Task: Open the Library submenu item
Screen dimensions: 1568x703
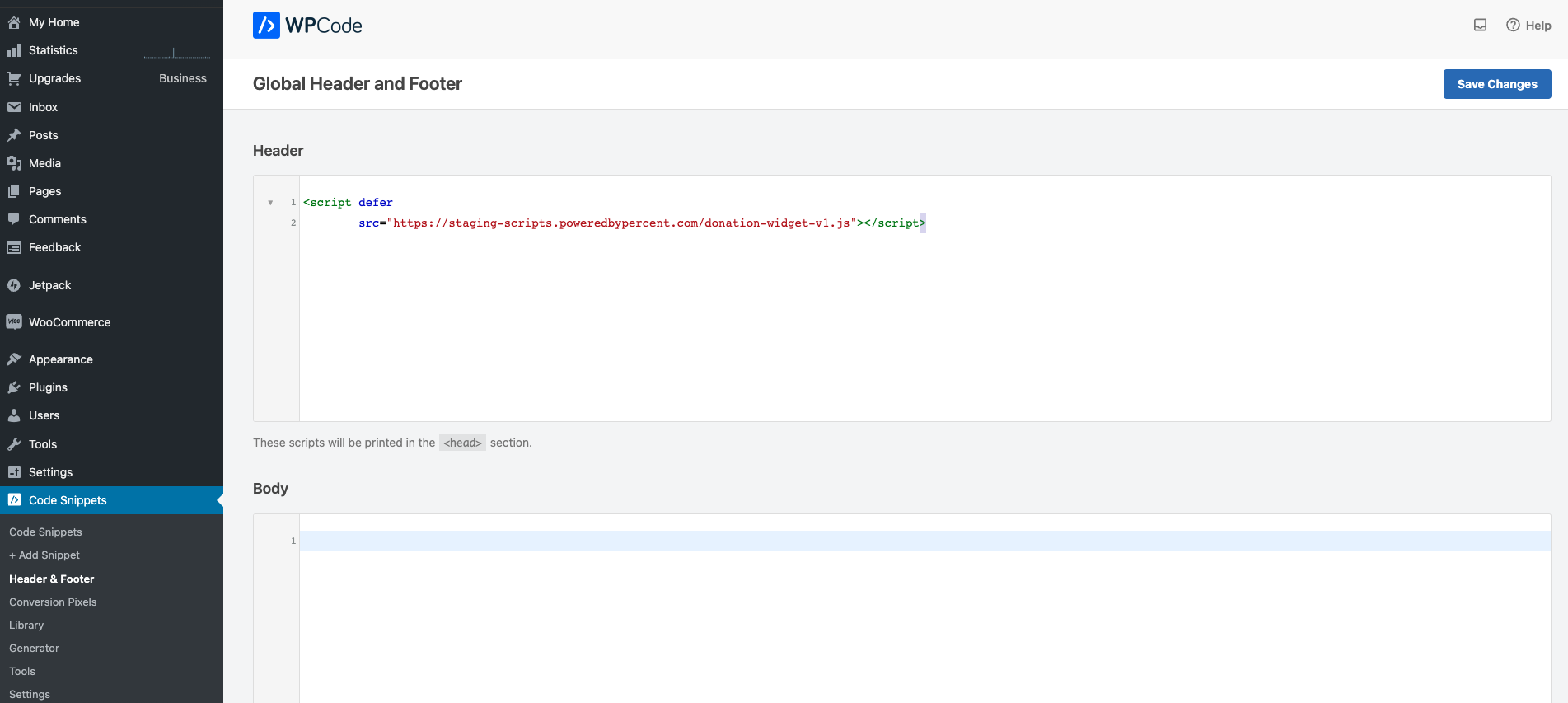Action: tap(26, 626)
